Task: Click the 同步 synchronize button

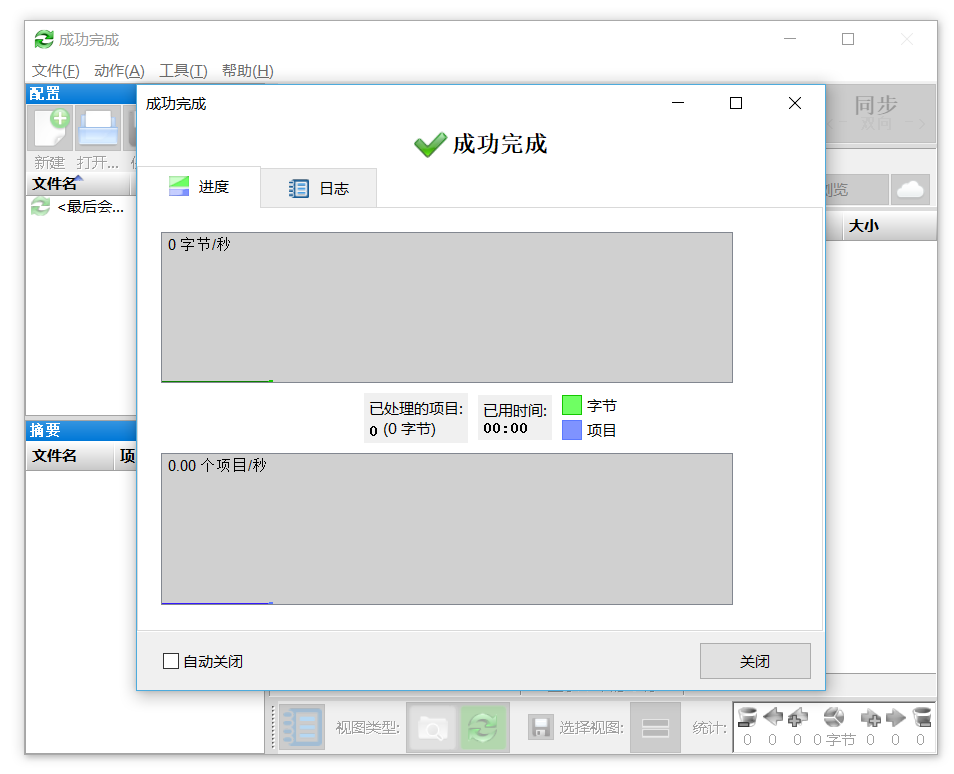Action: [x=880, y=113]
